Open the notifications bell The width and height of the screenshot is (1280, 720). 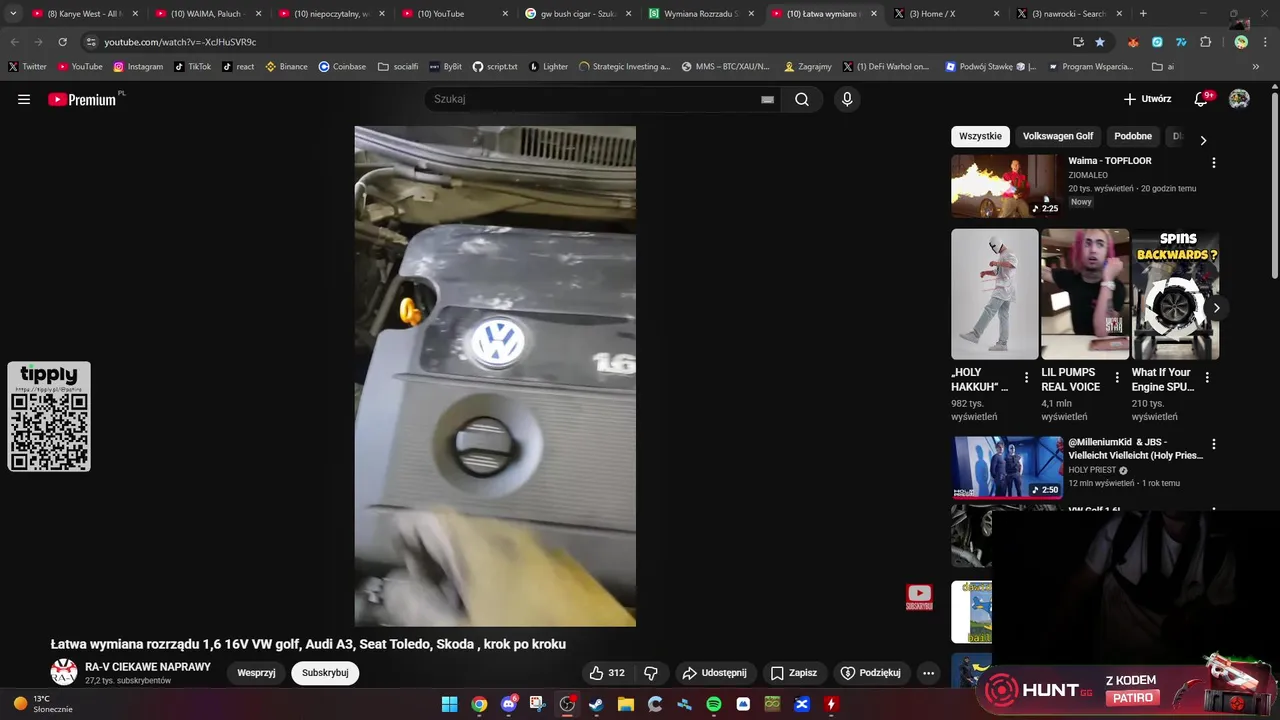pyautogui.click(x=1202, y=99)
